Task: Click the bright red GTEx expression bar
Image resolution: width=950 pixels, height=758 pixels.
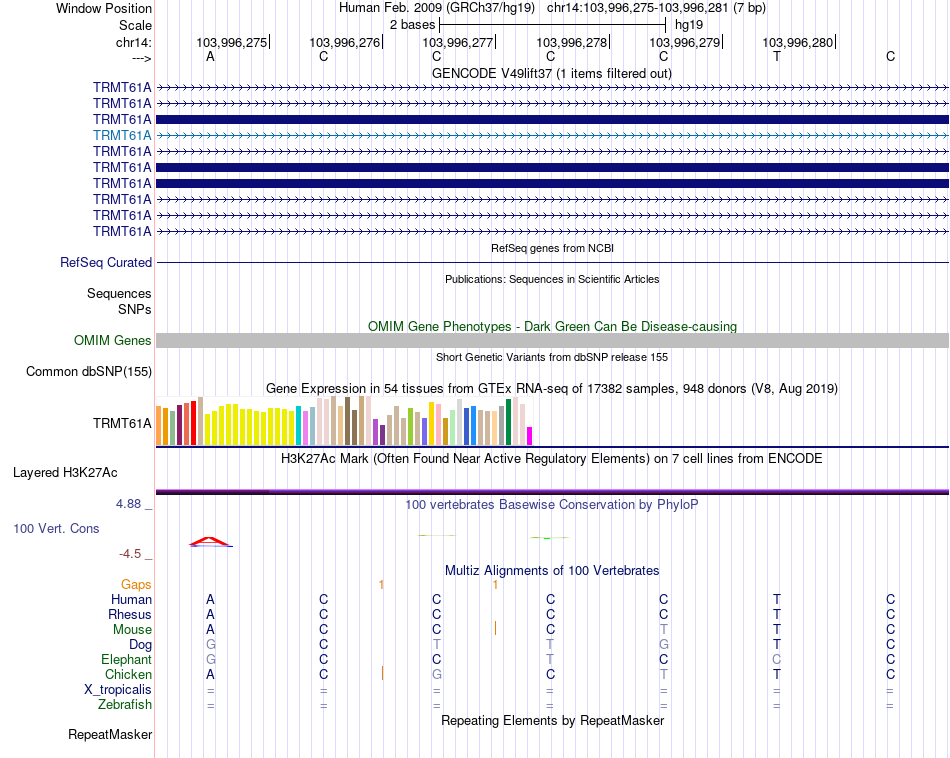Action: coord(193,423)
